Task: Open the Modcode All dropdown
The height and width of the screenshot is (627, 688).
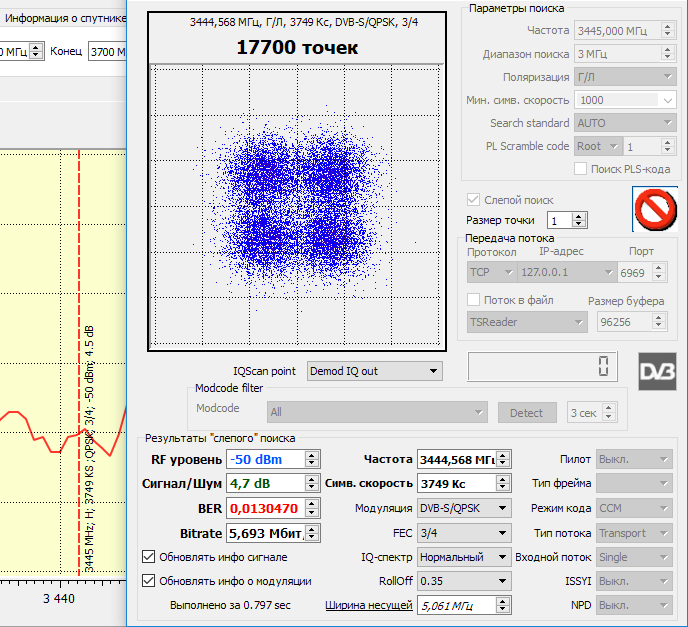Action: [x=377, y=412]
